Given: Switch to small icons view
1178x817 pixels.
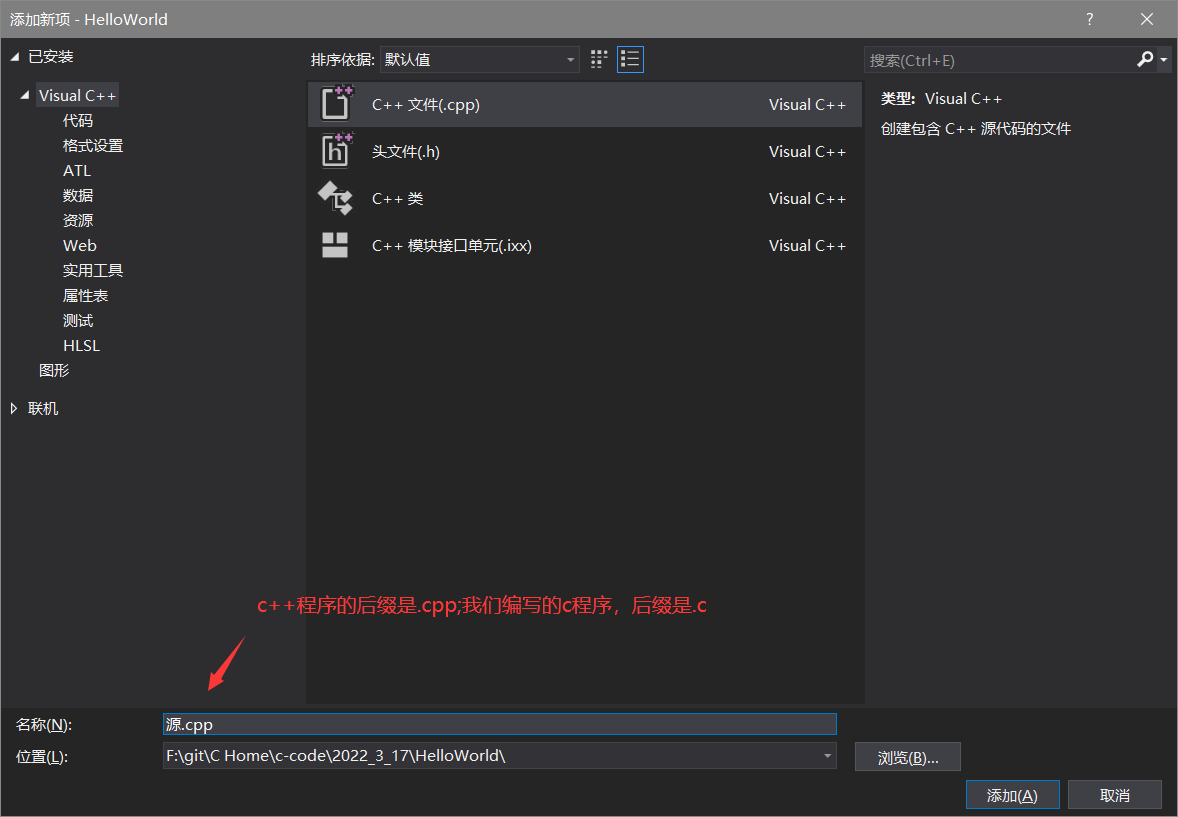Looking at the screenshot, I should pyautogui.click(x=599, y=59).
